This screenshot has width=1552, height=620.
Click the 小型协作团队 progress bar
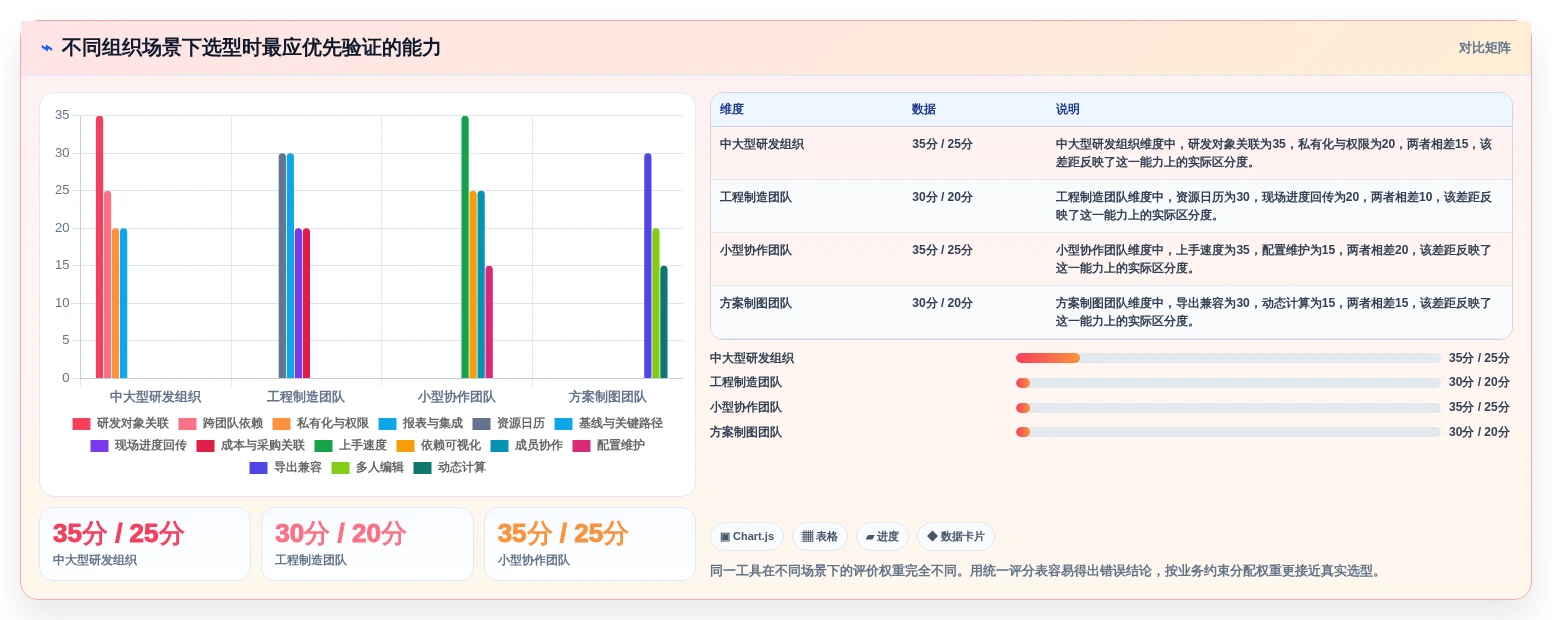[1228, 408]
